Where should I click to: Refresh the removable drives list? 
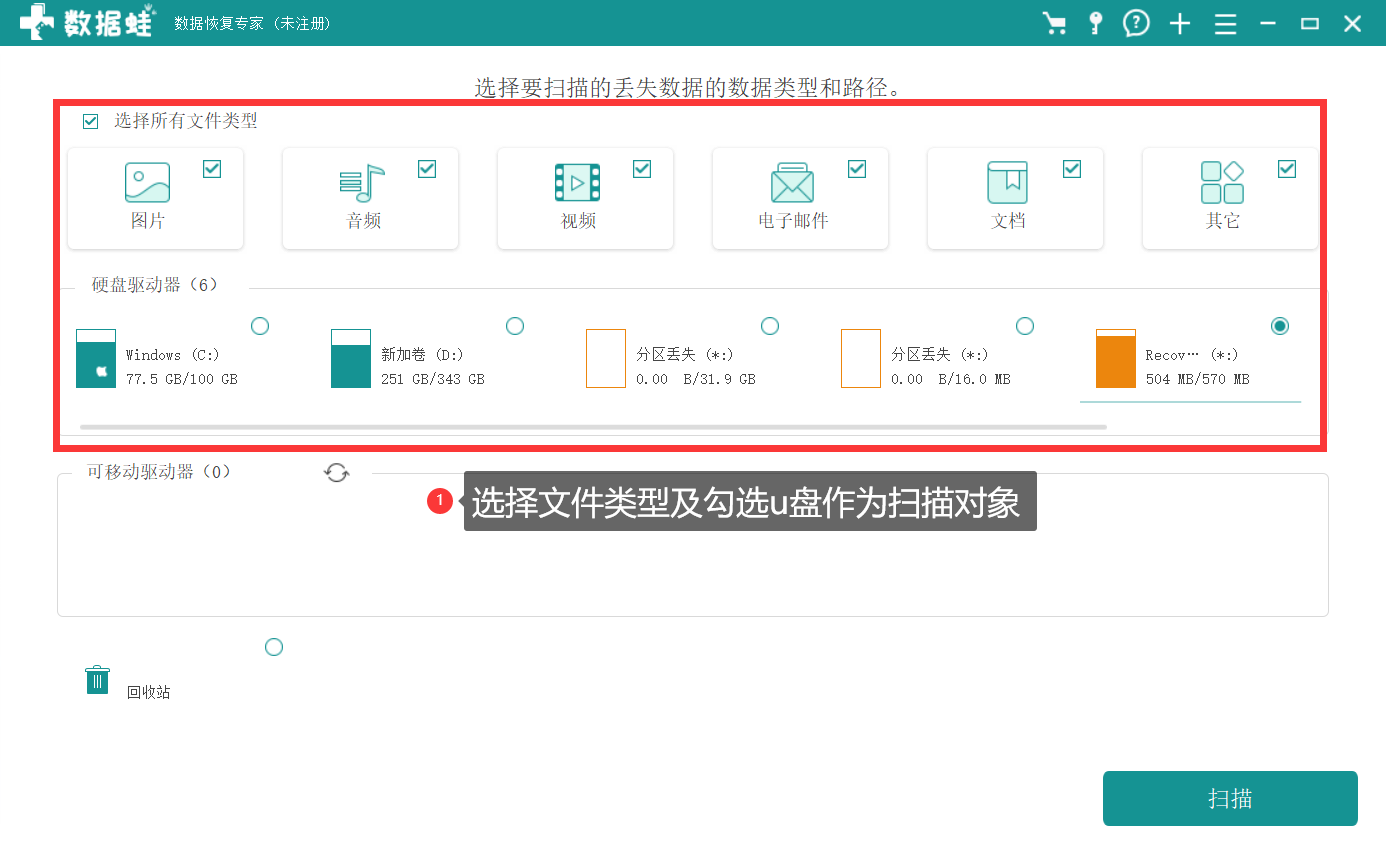pyautogui.click(x=337, y=473)
